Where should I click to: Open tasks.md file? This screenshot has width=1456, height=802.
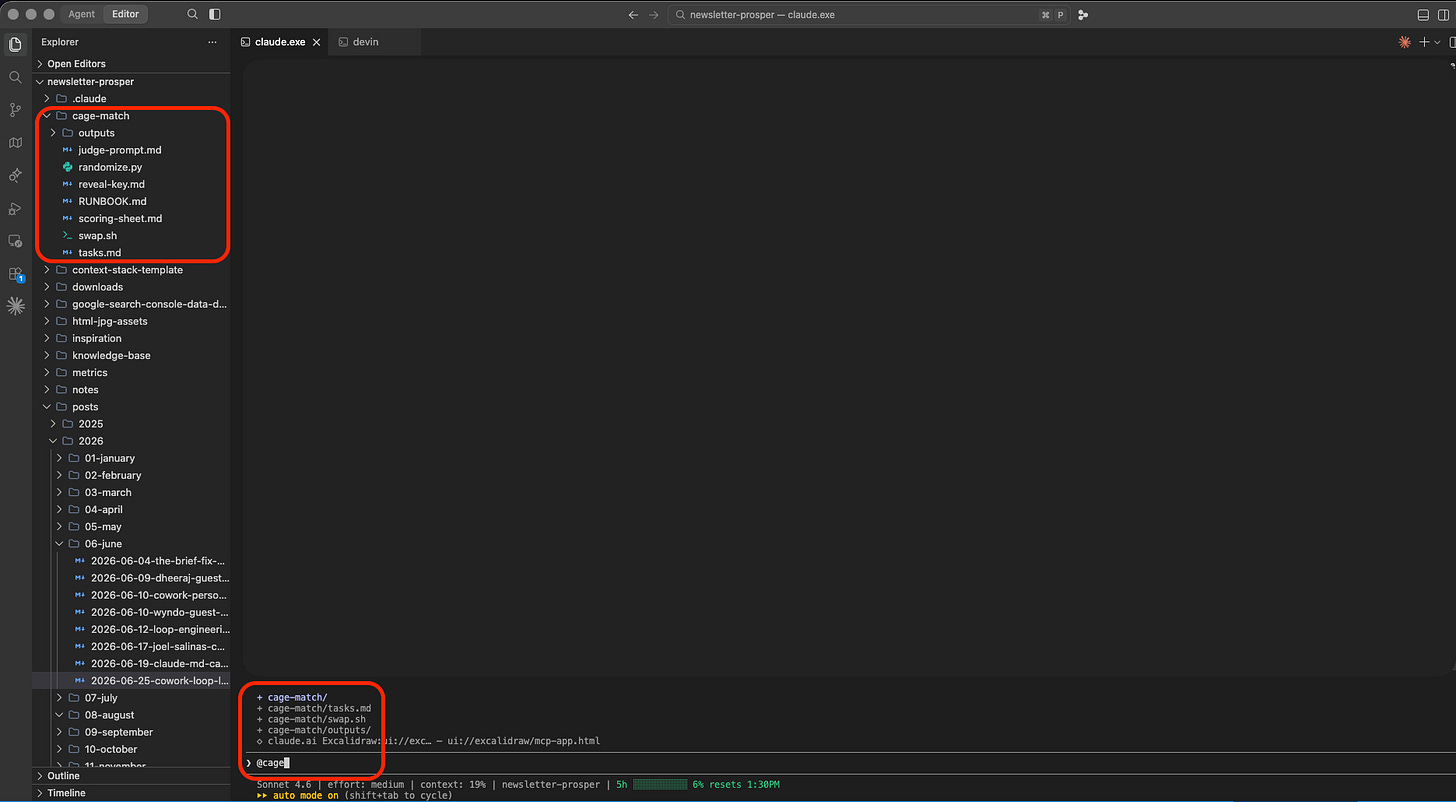click(x=131, y=252)
